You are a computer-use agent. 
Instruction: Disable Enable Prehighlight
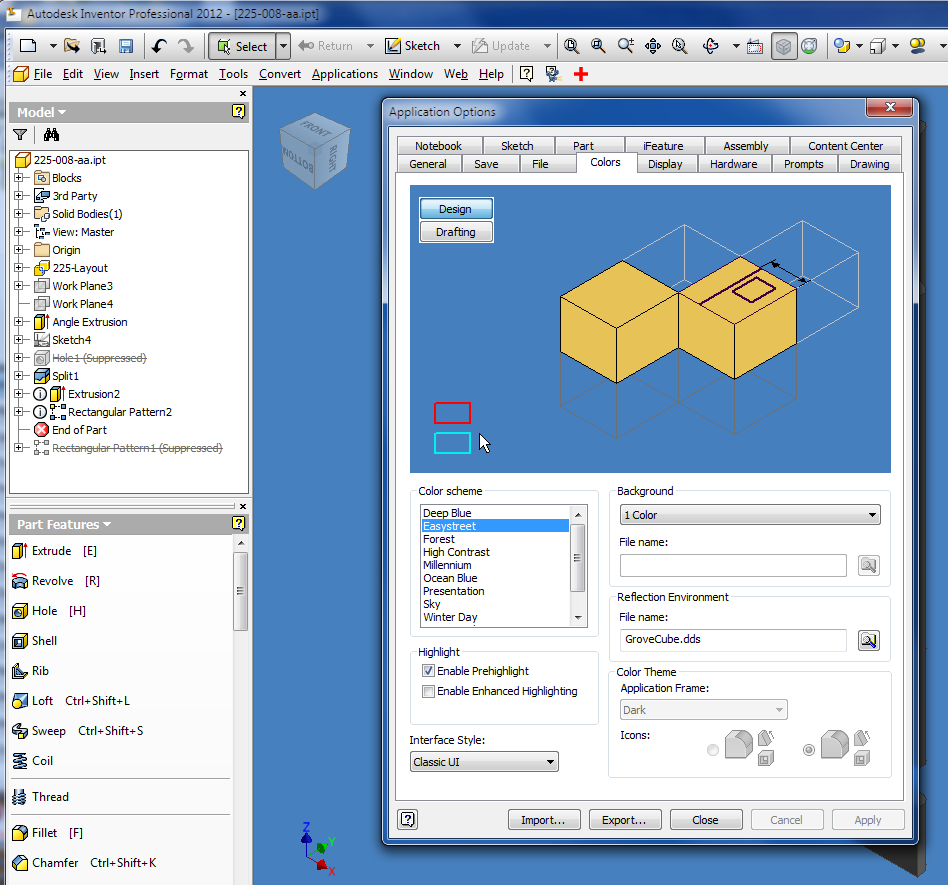coord(428,670)
